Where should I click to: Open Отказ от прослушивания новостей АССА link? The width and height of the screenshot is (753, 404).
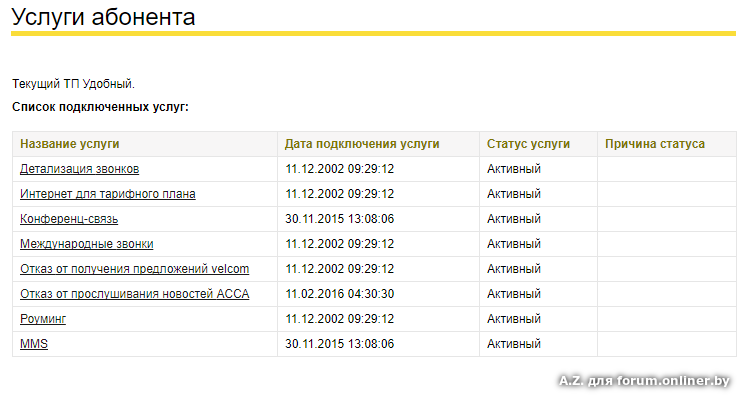click(x=134, y=294)
